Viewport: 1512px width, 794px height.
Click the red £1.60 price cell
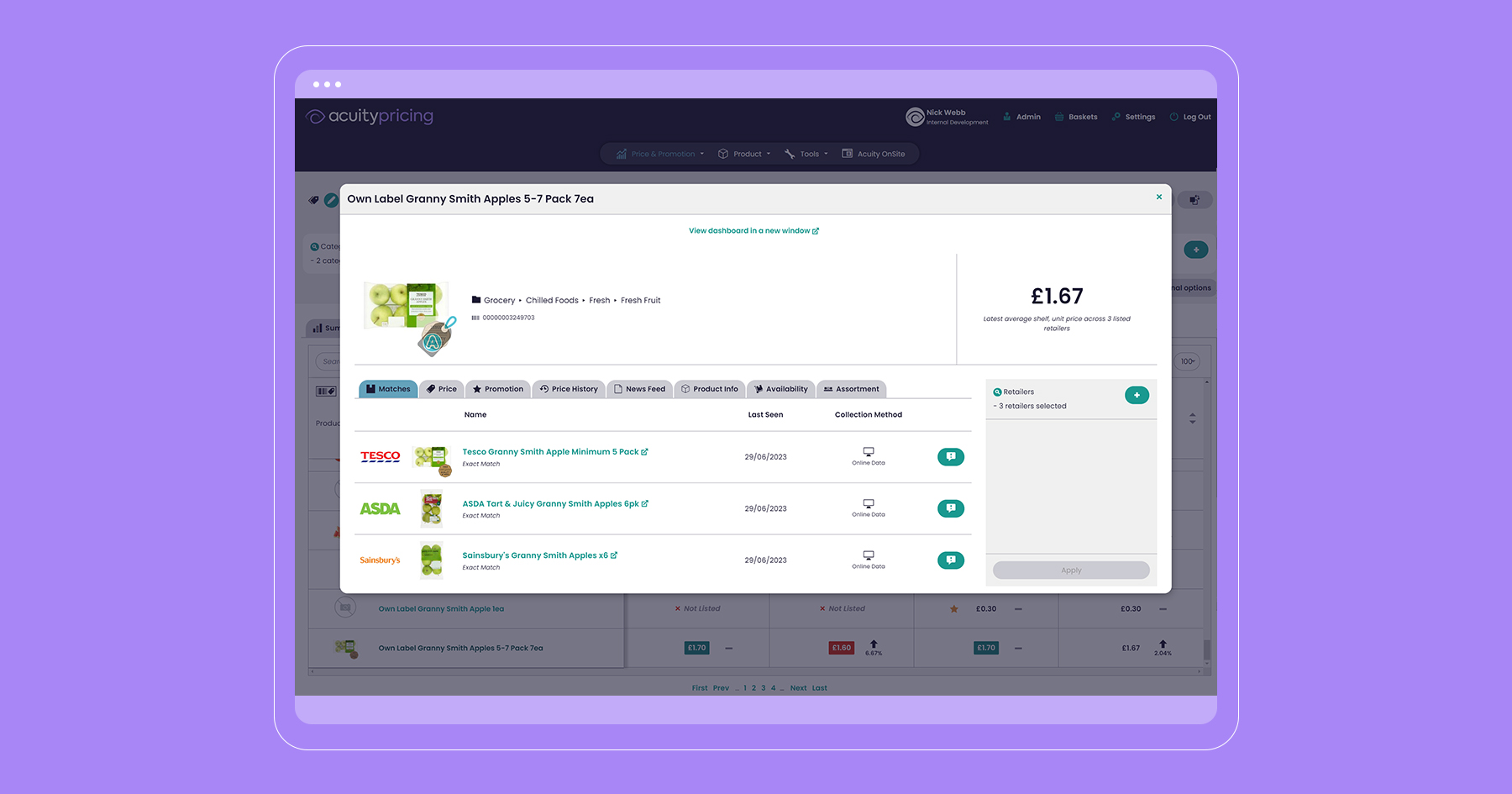(x=842, y=648)
